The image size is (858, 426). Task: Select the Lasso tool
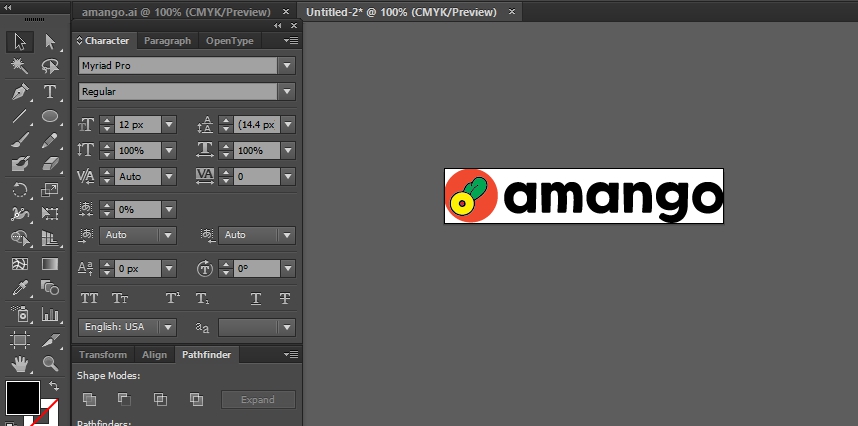(50, 67)
